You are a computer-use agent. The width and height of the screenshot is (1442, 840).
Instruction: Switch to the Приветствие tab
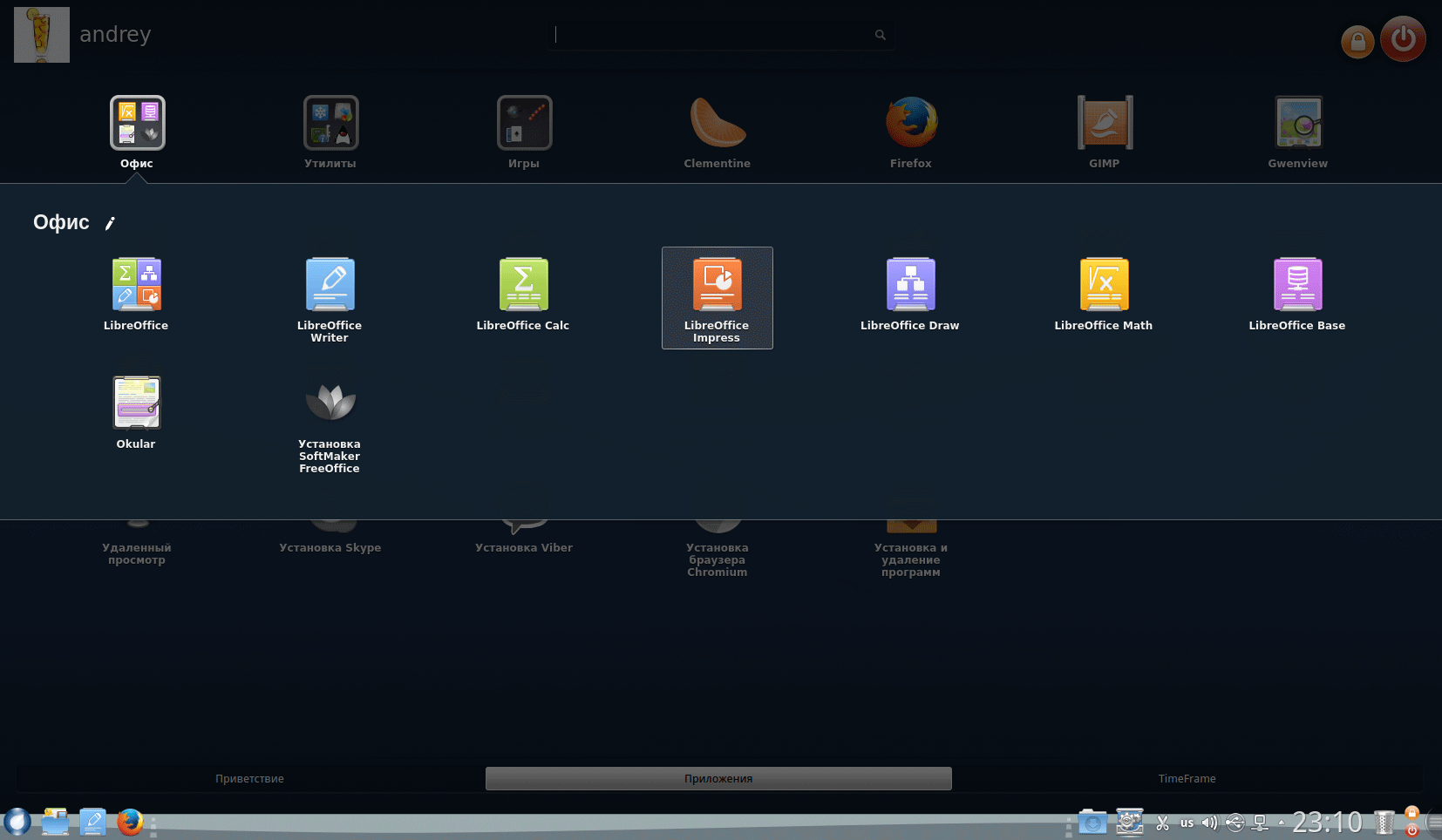pyautogui.click(x=250, y=779)
